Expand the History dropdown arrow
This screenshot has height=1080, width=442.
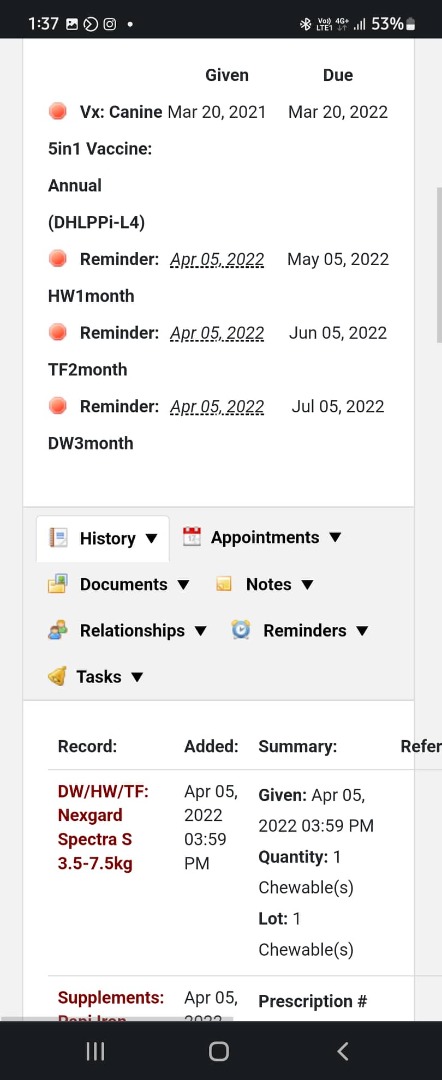pyautogui.click(x=151, y=539)
